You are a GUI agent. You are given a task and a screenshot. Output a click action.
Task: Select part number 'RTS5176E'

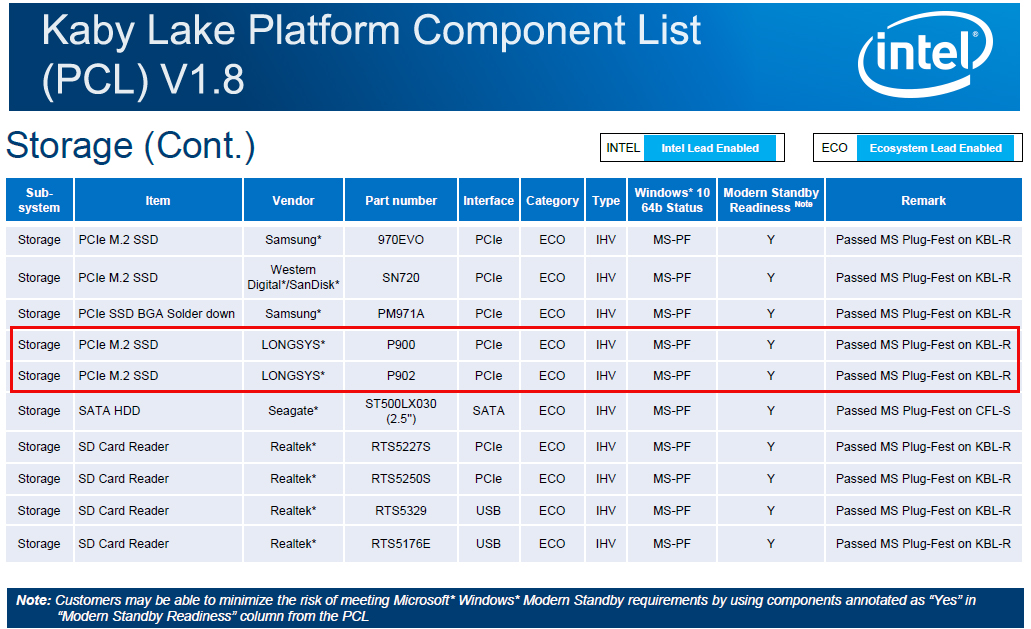(x=401, y=544)
